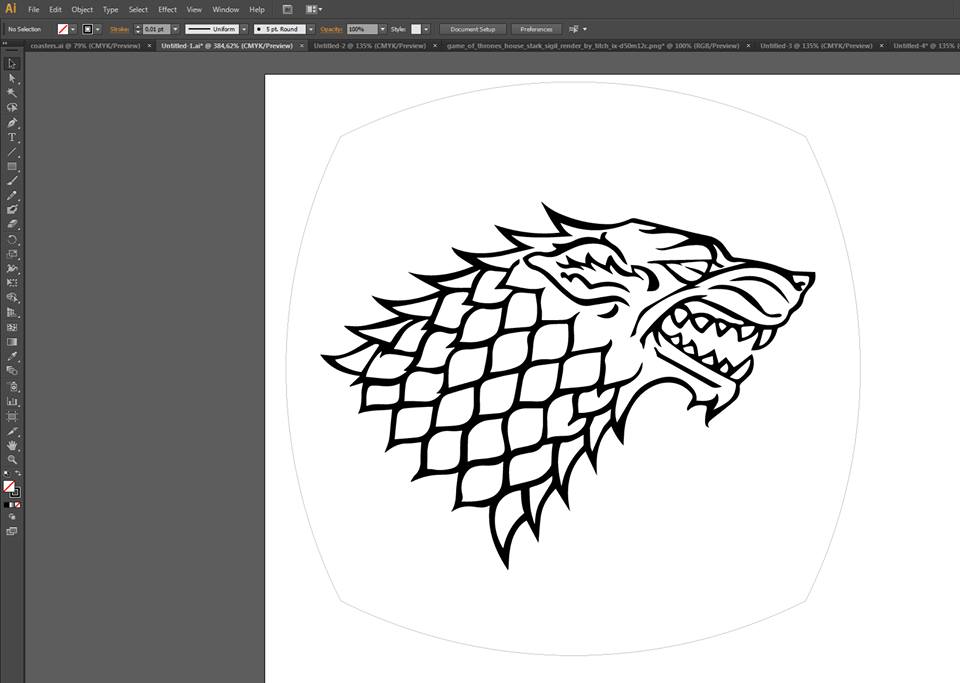Select the Scale tool
960x683 pixels.
pyautogui.click(x=12, y=254)
